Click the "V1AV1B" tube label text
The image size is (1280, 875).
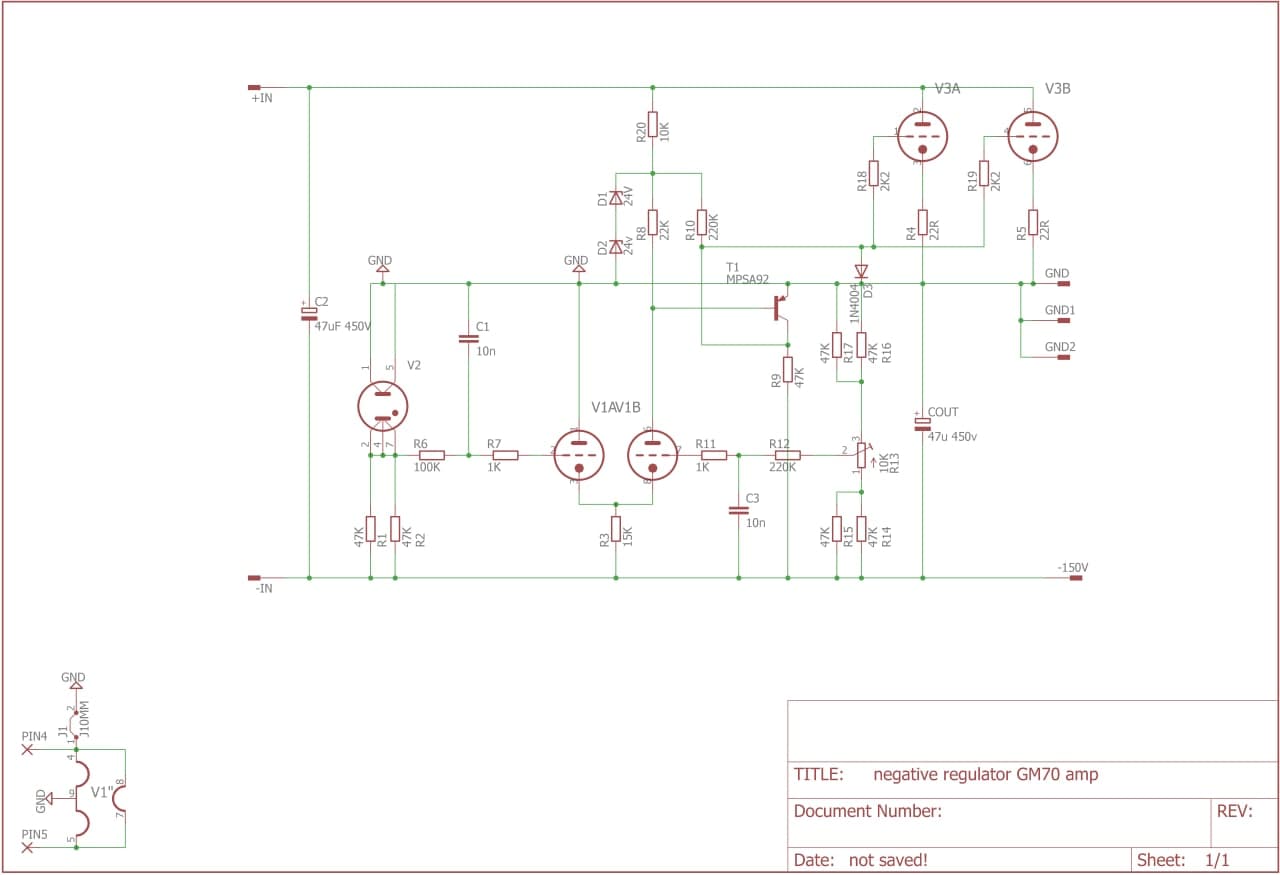click(616, 407)
